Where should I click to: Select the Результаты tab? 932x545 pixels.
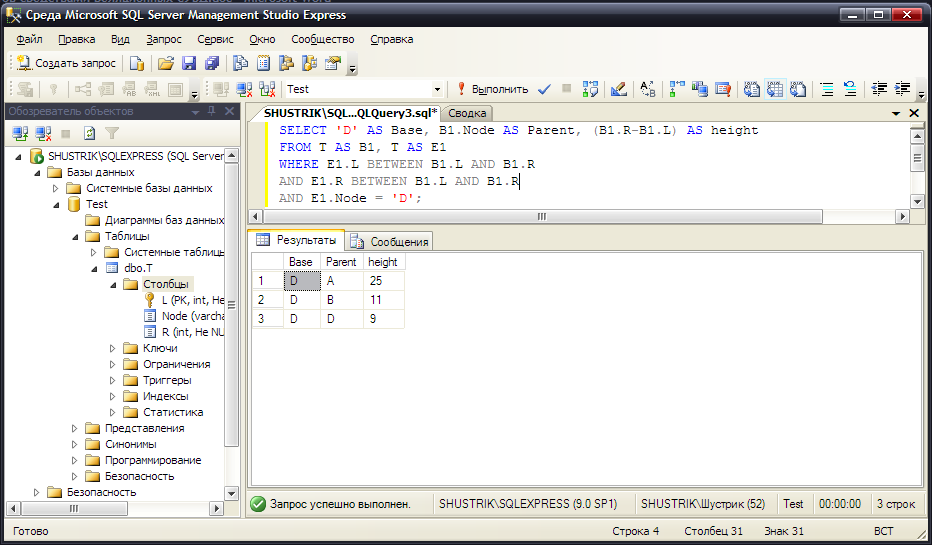[297, 240]
